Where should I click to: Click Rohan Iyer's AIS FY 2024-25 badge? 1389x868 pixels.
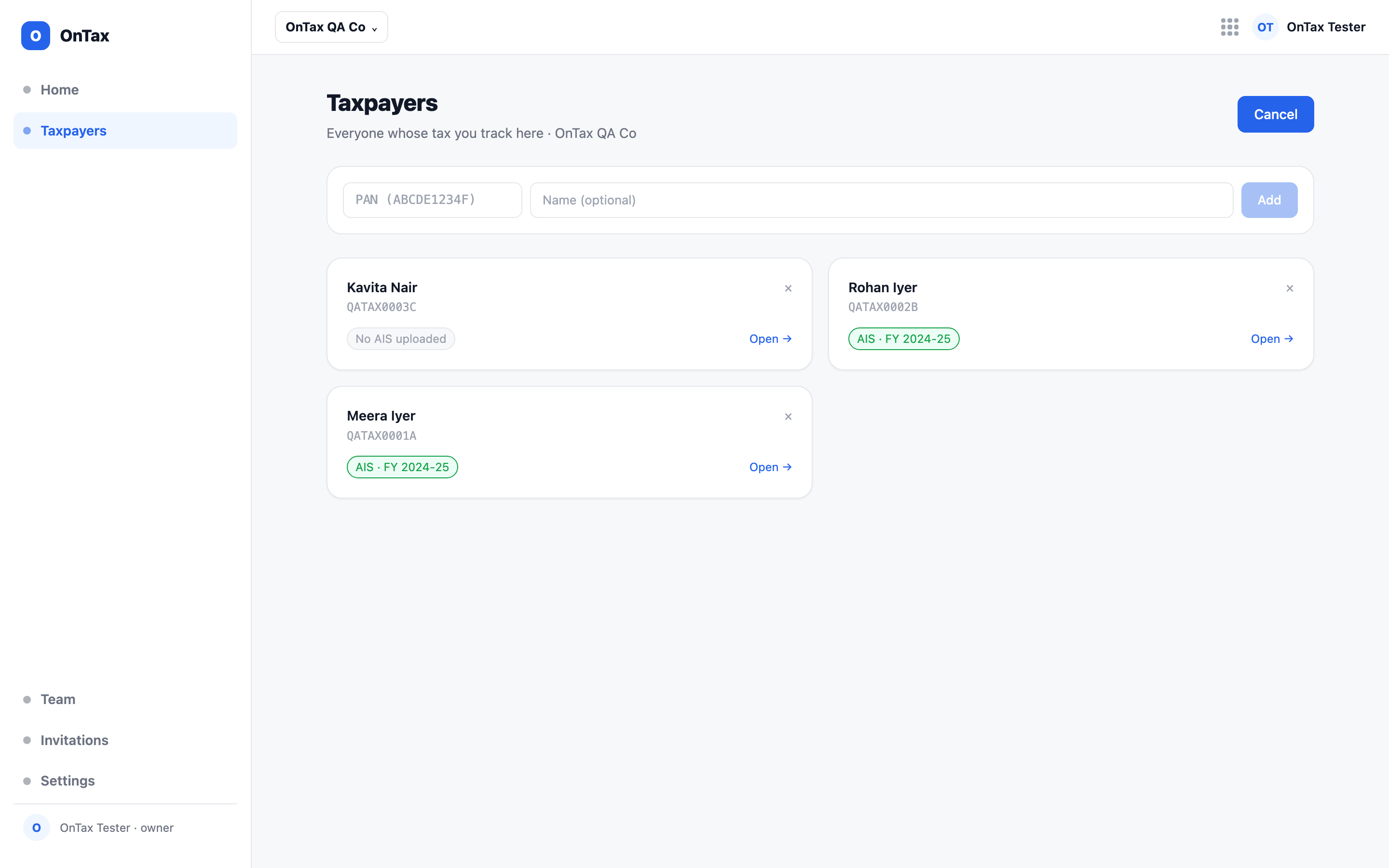point(903,339)
